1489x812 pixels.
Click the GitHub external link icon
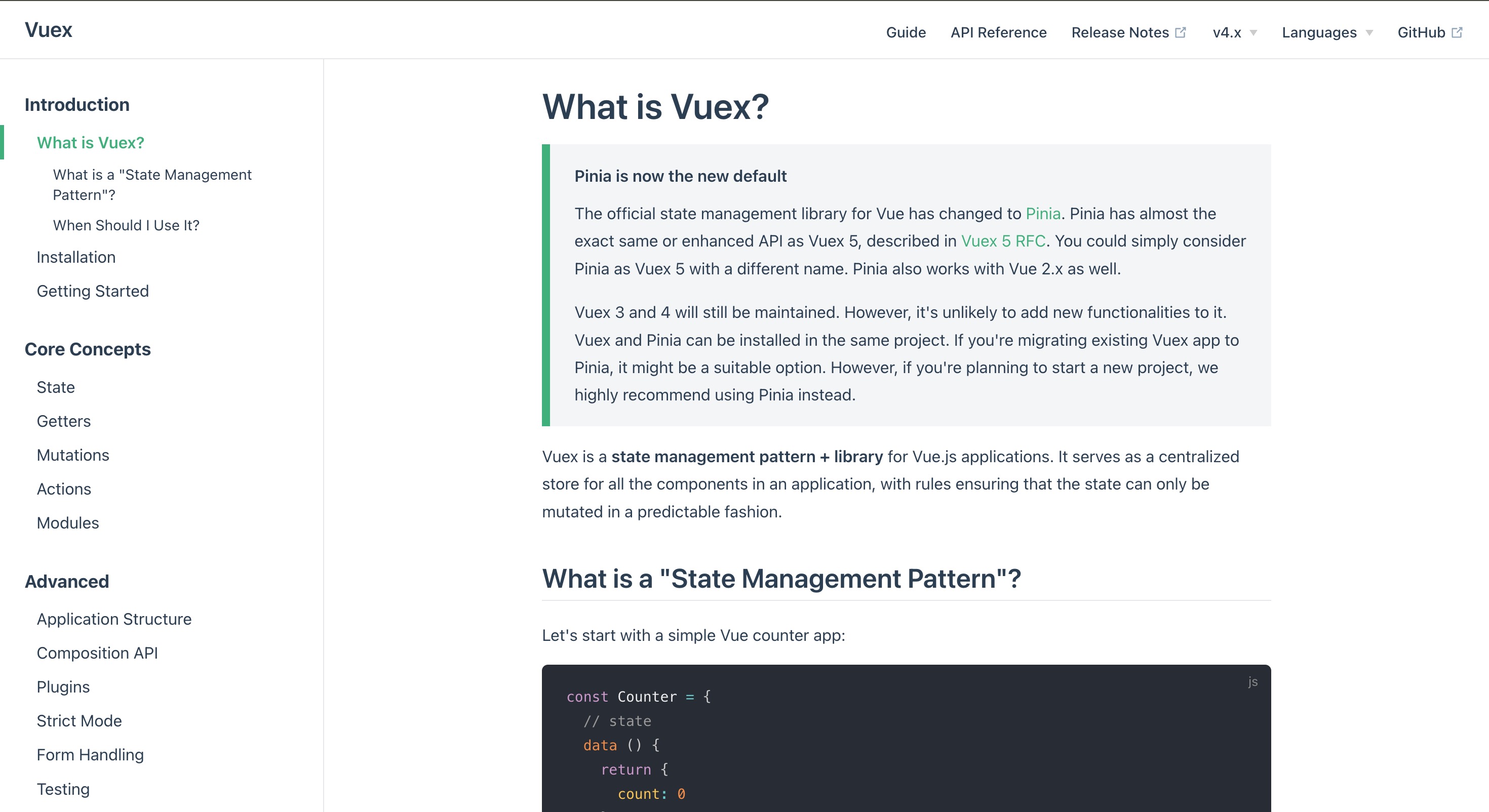tap(1457, 32)
